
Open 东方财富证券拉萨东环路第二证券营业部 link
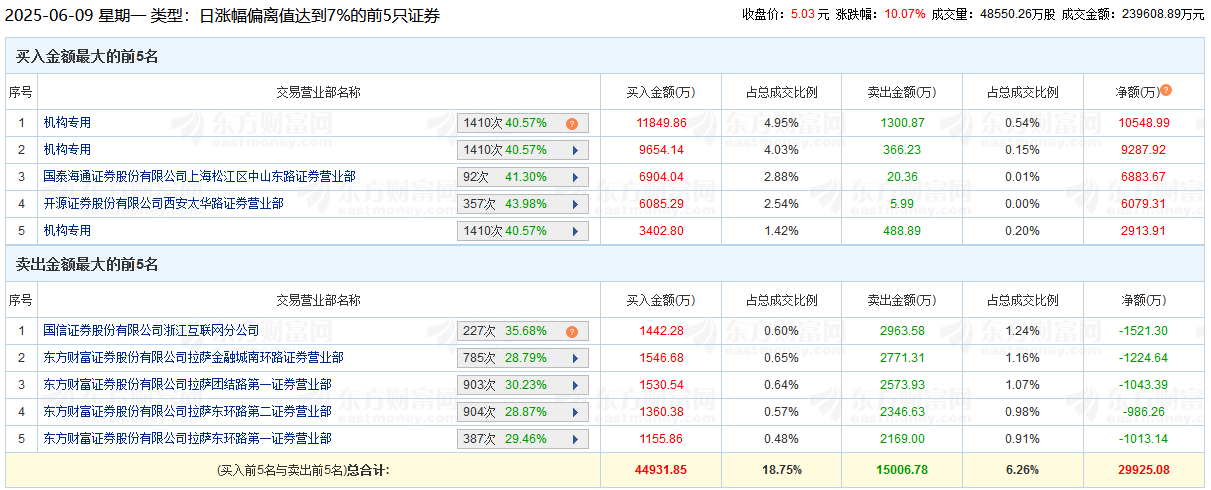(x=187, y=411)
